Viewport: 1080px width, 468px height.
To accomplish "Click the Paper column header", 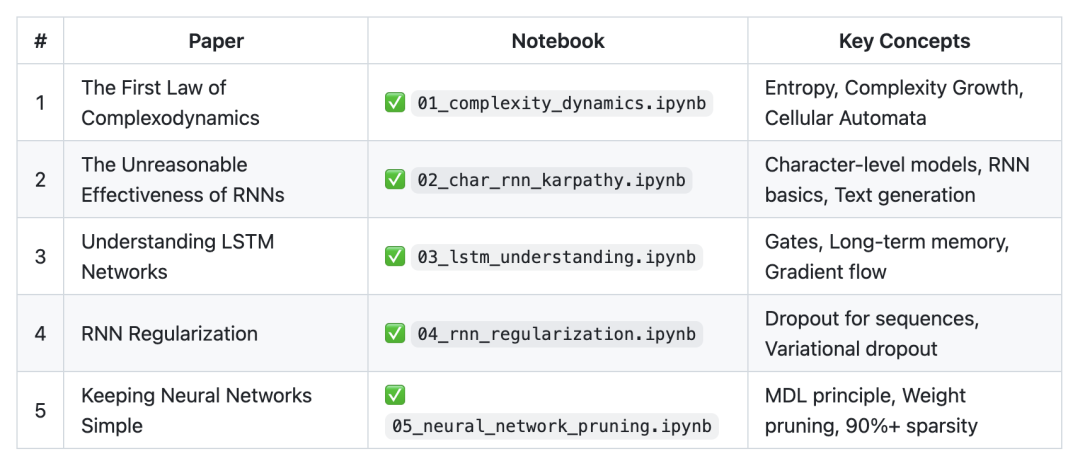I will pyautogui.click(x=216, y=41).
